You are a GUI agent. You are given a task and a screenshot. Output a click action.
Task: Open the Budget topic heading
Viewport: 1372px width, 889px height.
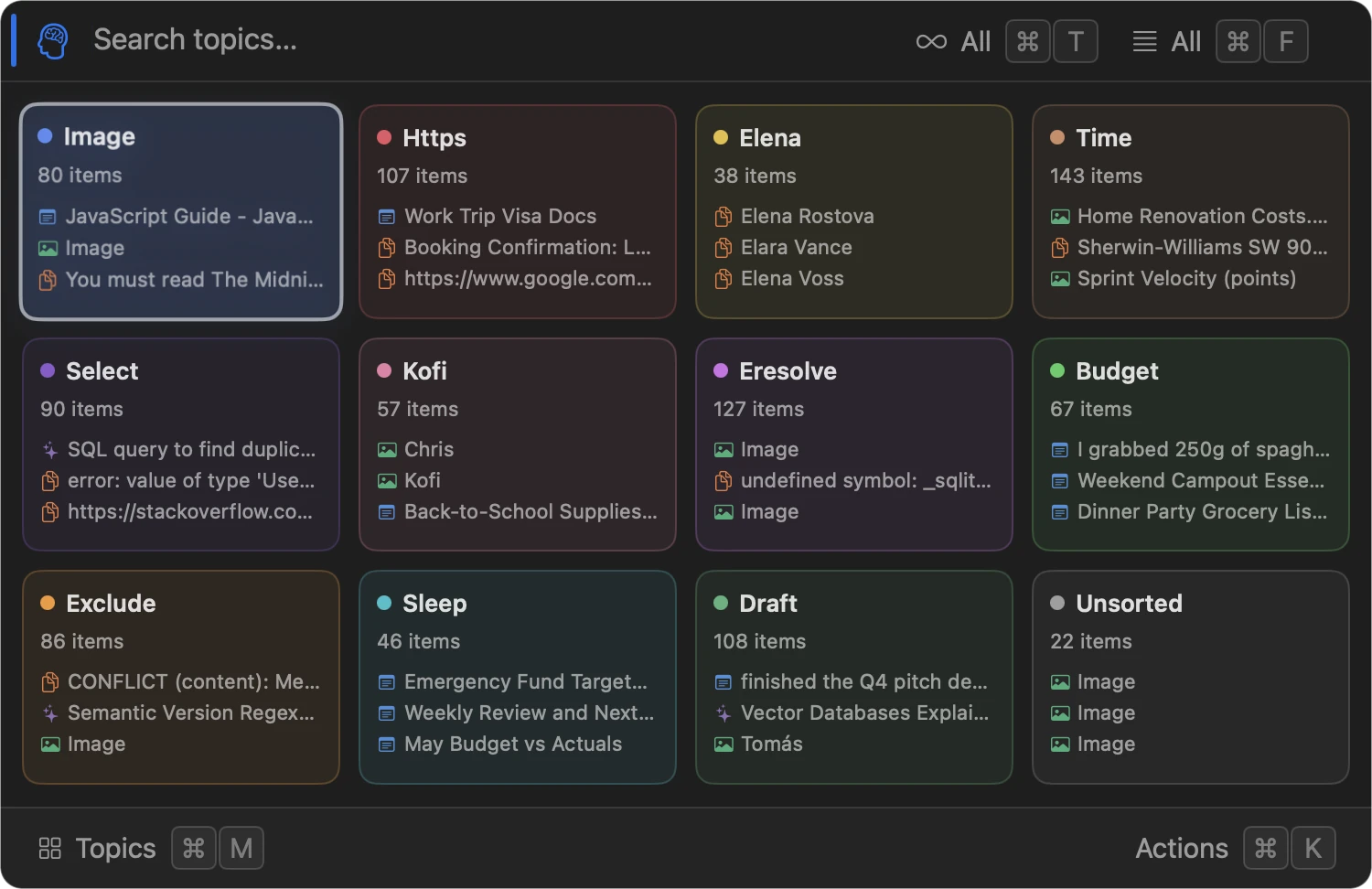pos(1118,371)
